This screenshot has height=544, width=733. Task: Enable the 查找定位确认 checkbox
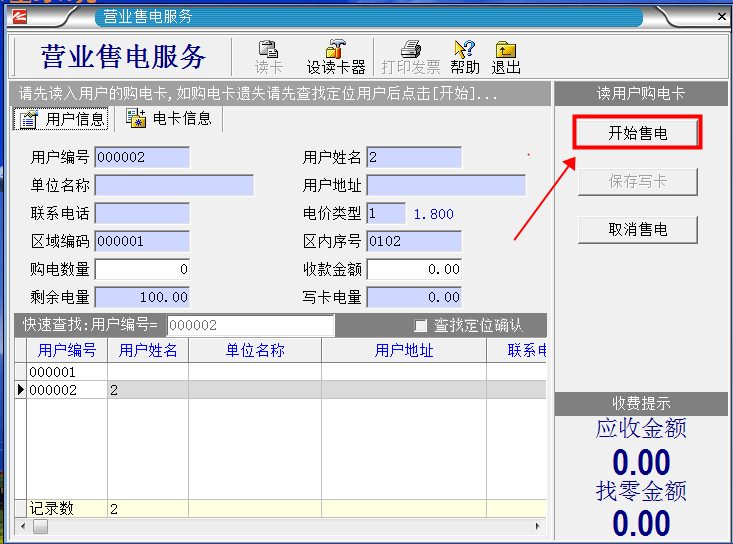(421, 326)
